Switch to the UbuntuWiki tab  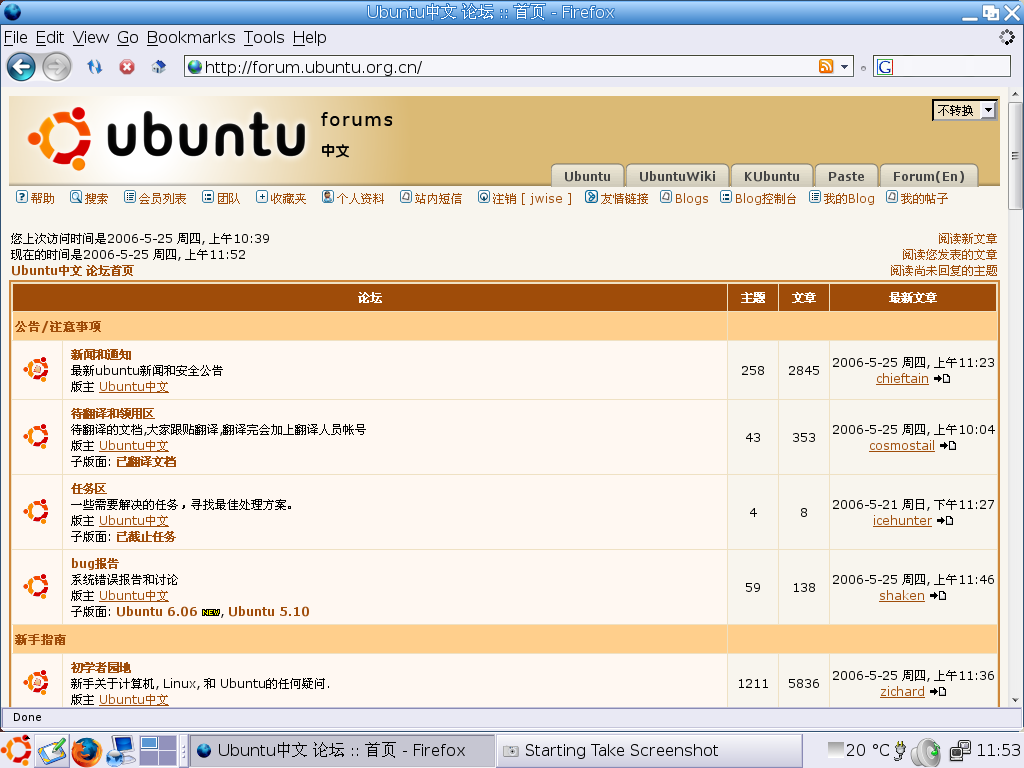point(677,176)
